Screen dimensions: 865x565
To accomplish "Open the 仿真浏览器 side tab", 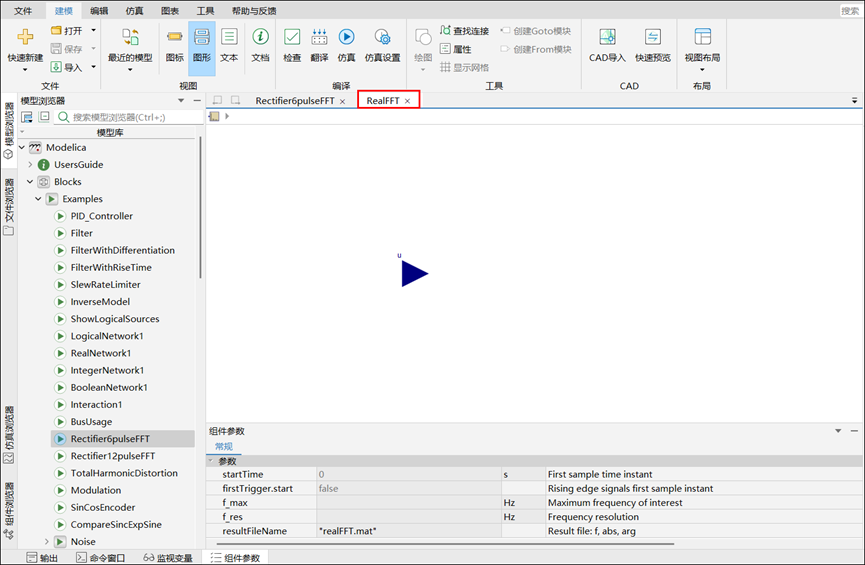I will pyautogui.click(x=9, y=435).
